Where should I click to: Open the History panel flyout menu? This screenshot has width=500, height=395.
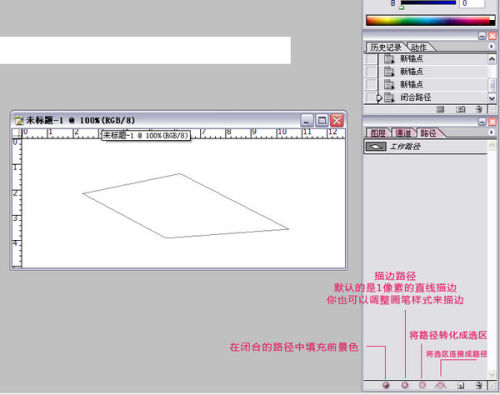click(492, 46)
